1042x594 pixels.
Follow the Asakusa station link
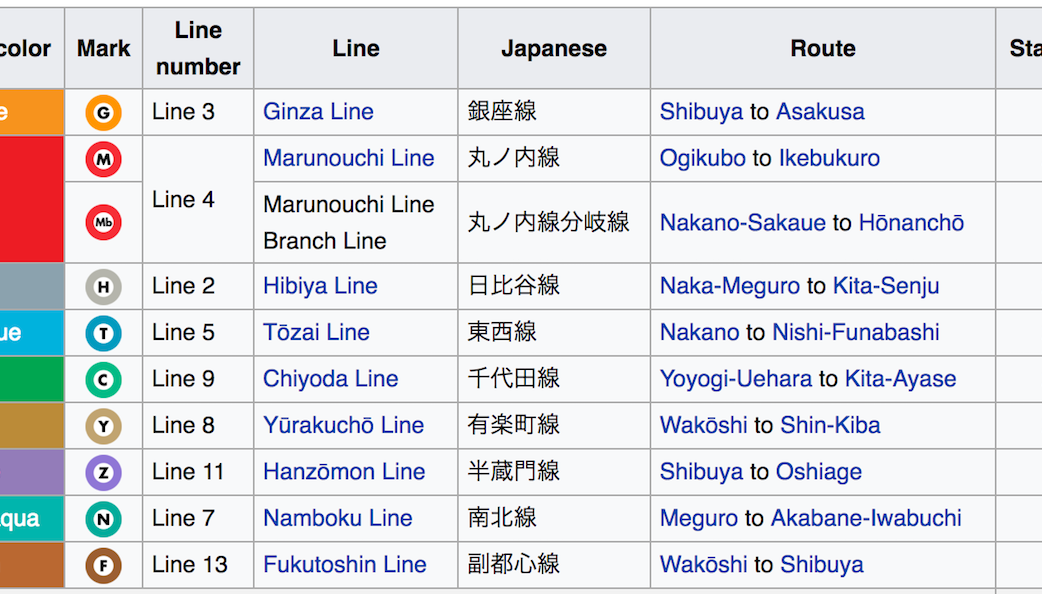coord(820,112)
